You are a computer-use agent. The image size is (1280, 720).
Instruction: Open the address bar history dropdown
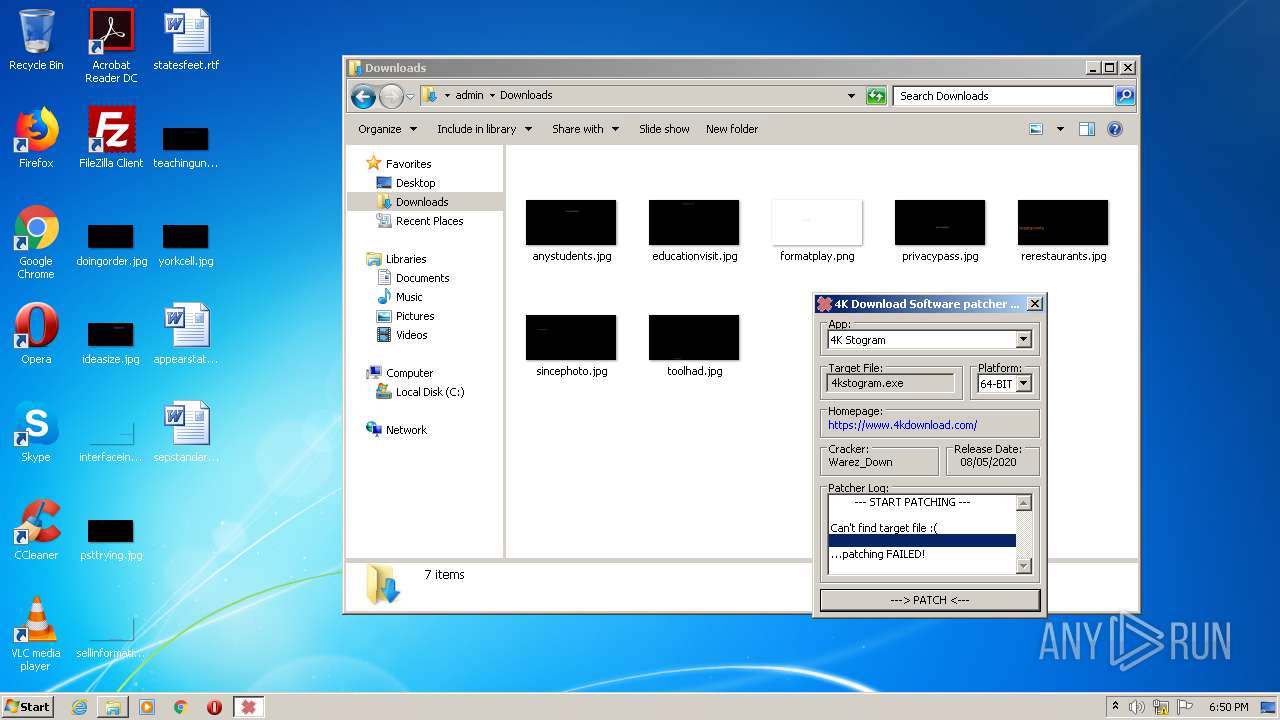[851, 96]
